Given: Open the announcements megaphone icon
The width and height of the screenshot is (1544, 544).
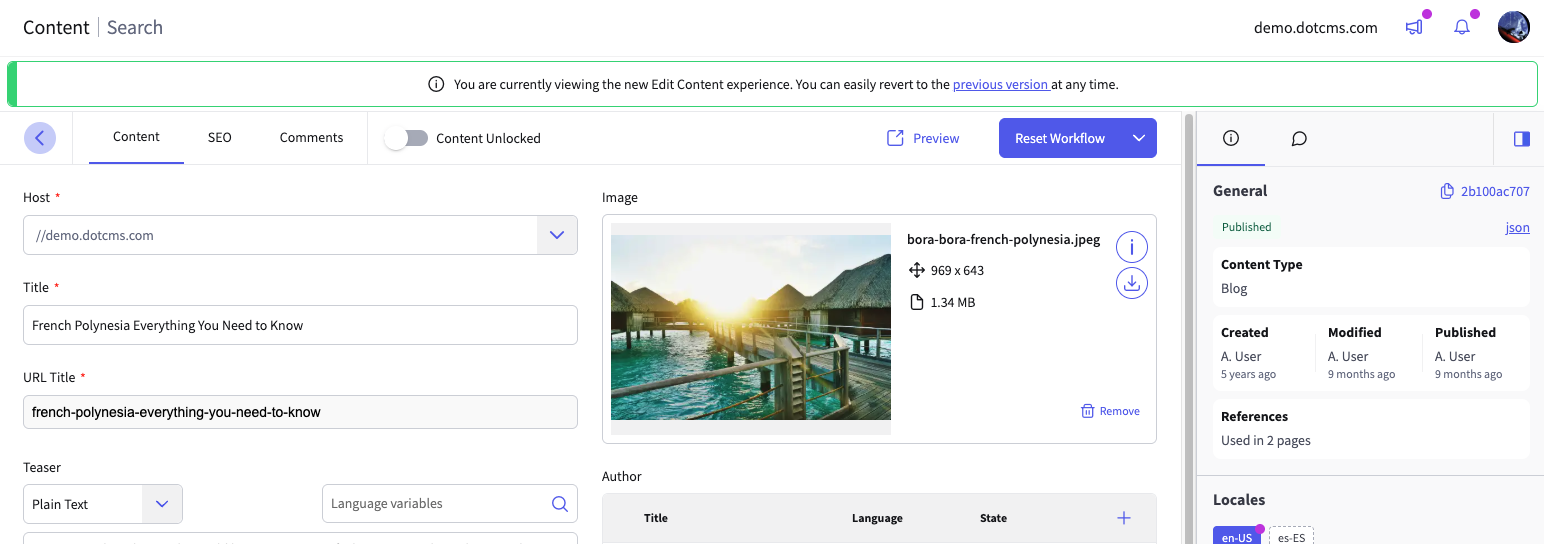Looking at the screenshot, I should pyautogui.click(x=1414, y=28).
